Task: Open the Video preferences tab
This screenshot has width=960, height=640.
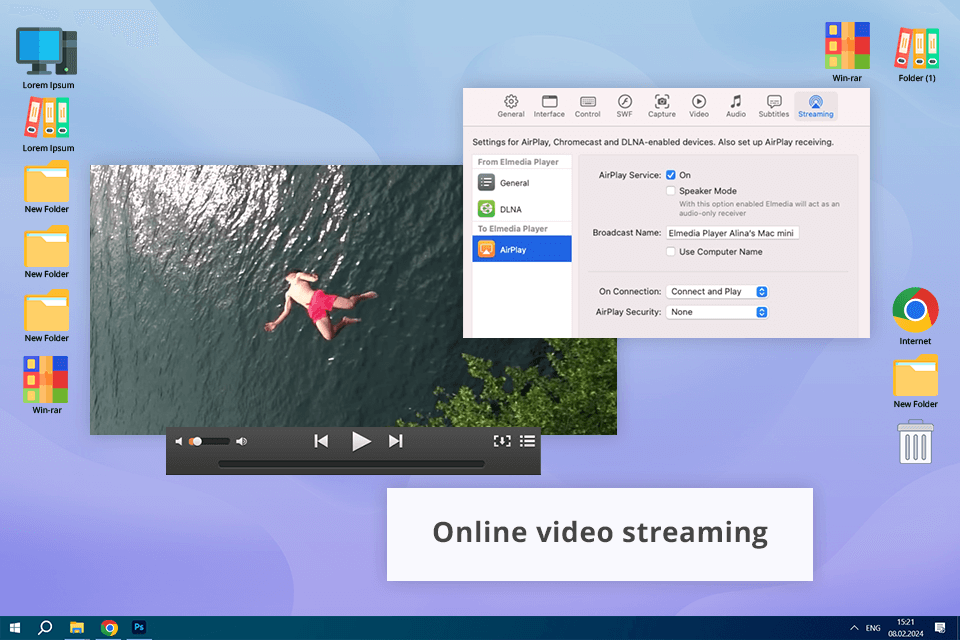Action: coord(699,106)
